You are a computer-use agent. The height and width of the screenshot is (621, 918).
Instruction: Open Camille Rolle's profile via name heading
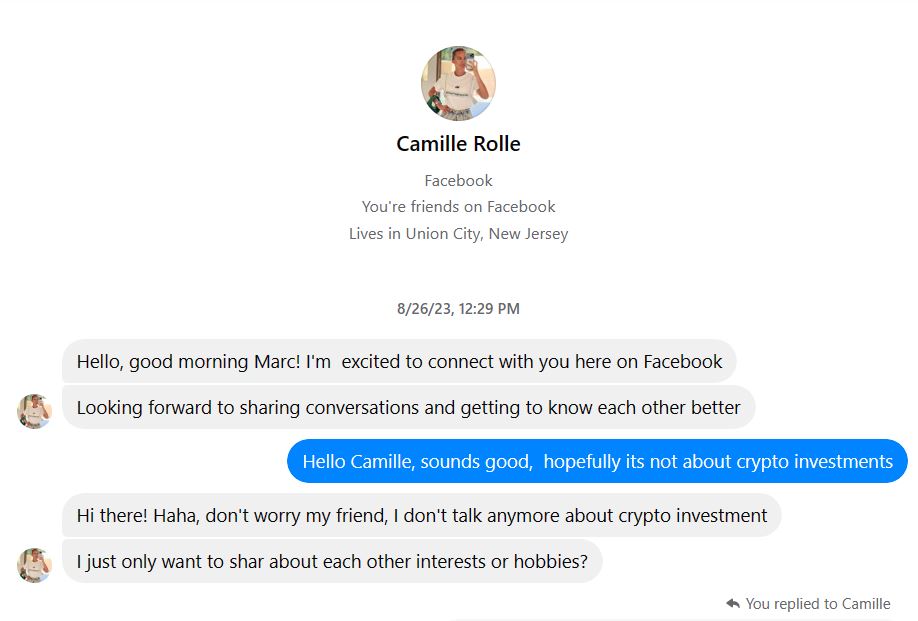pyautogui.click(x=458, y=144)
